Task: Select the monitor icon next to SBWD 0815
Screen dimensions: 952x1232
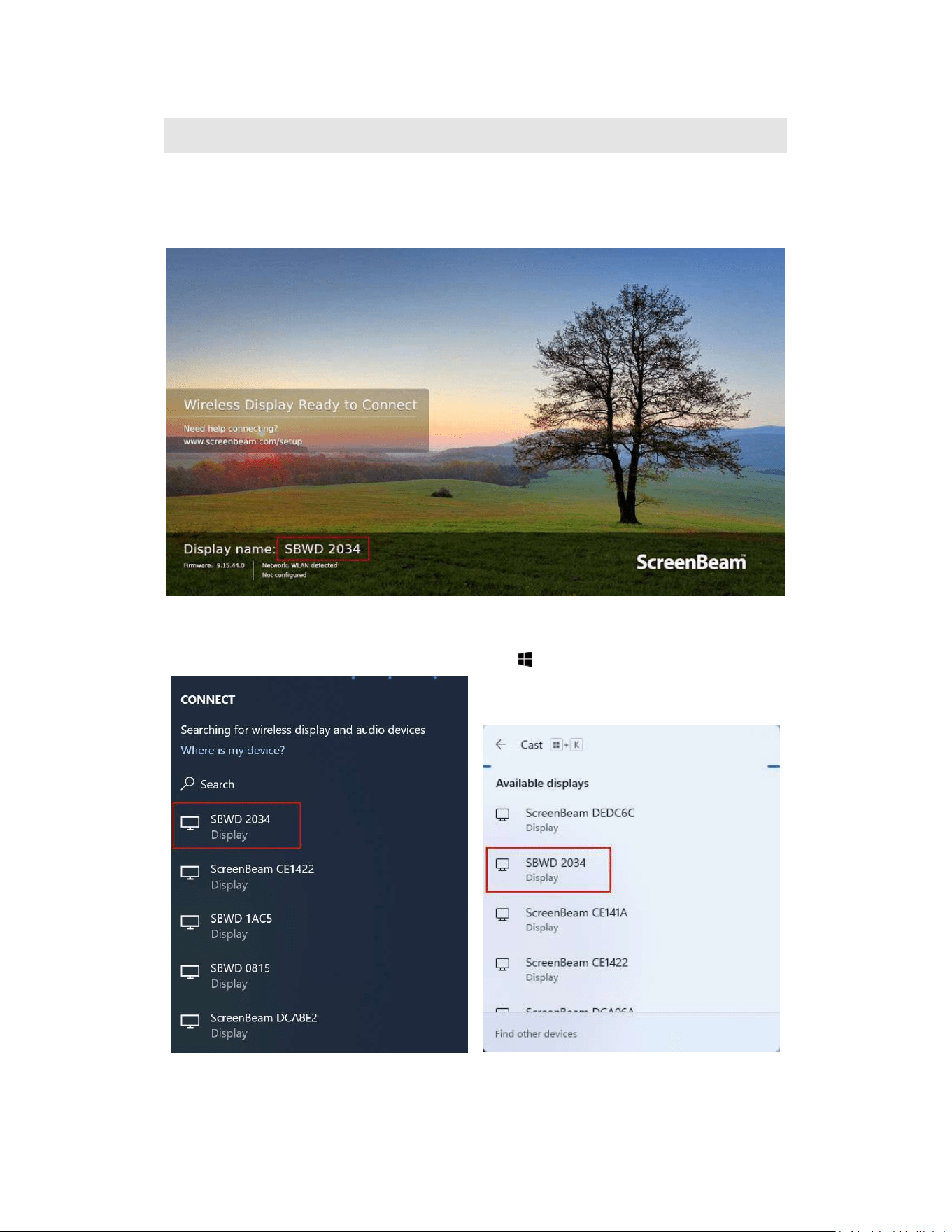Action: coord(190,972)
